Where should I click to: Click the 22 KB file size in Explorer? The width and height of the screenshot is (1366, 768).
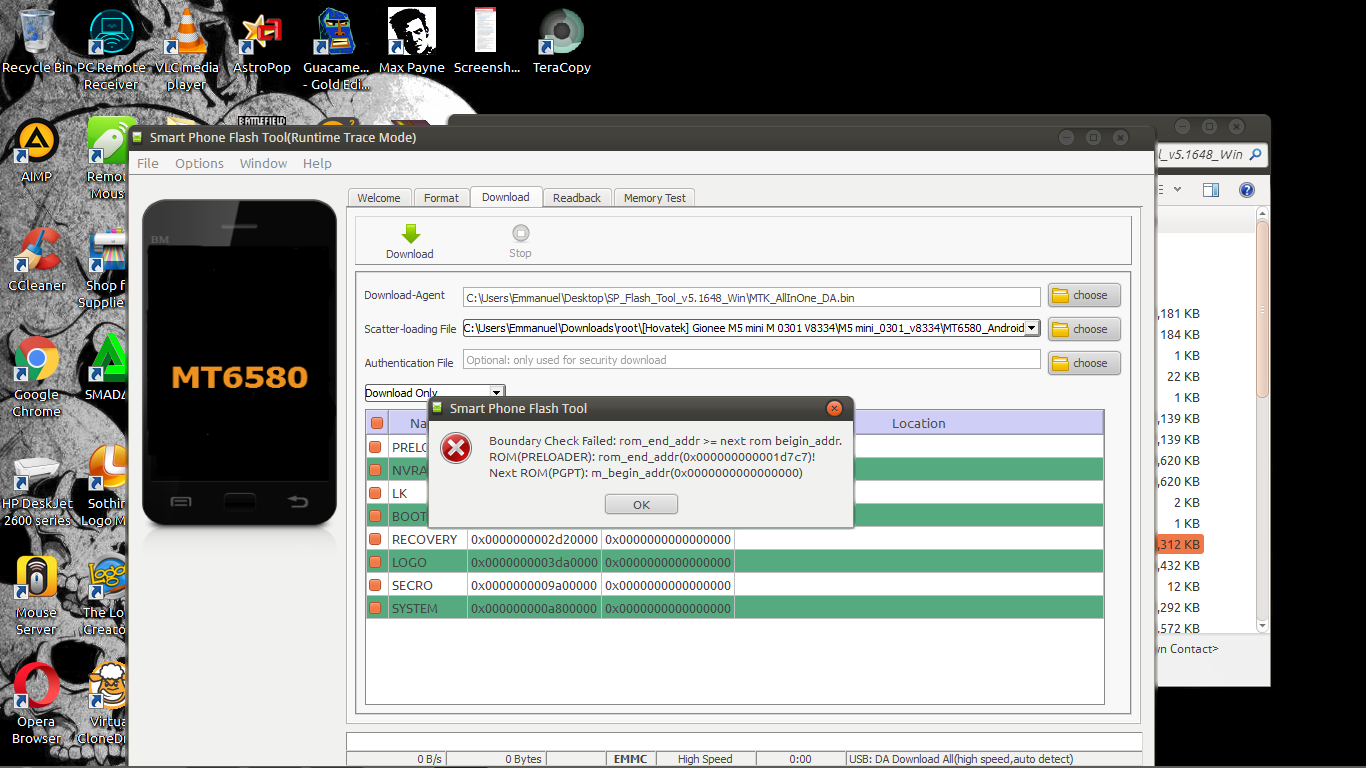coord(1183,376)
